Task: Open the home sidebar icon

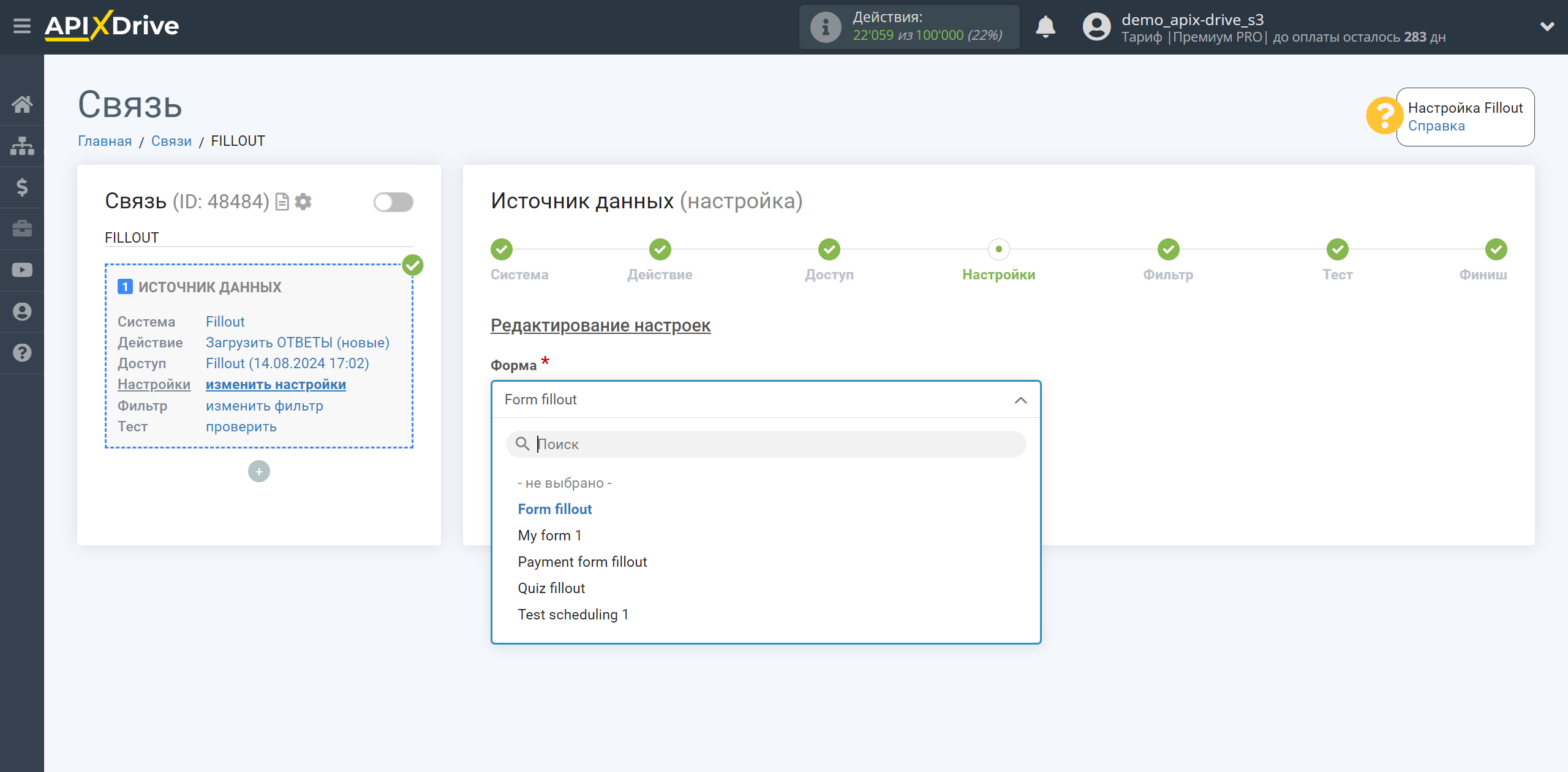Action: (x=22, y=104)
